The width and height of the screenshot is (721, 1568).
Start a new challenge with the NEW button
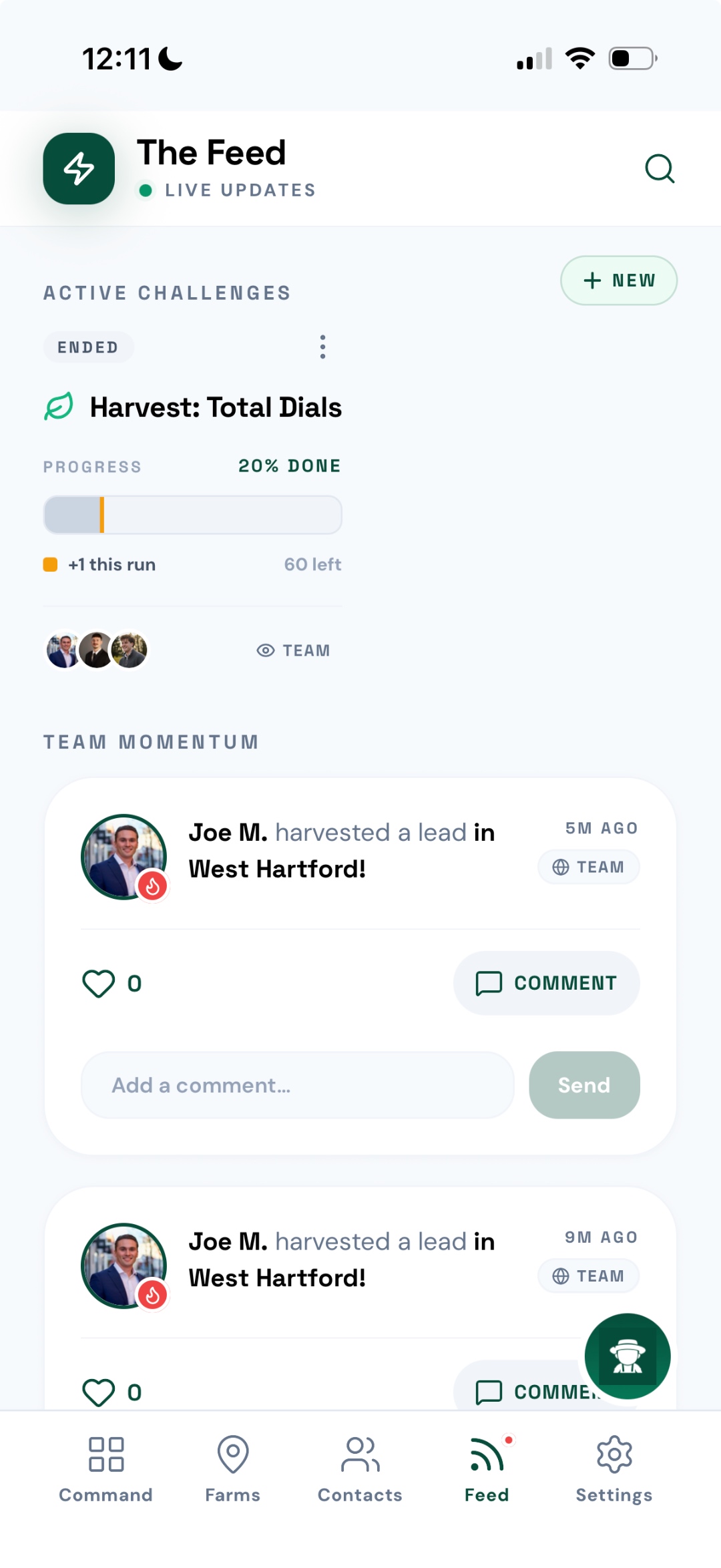click(618, 280)
